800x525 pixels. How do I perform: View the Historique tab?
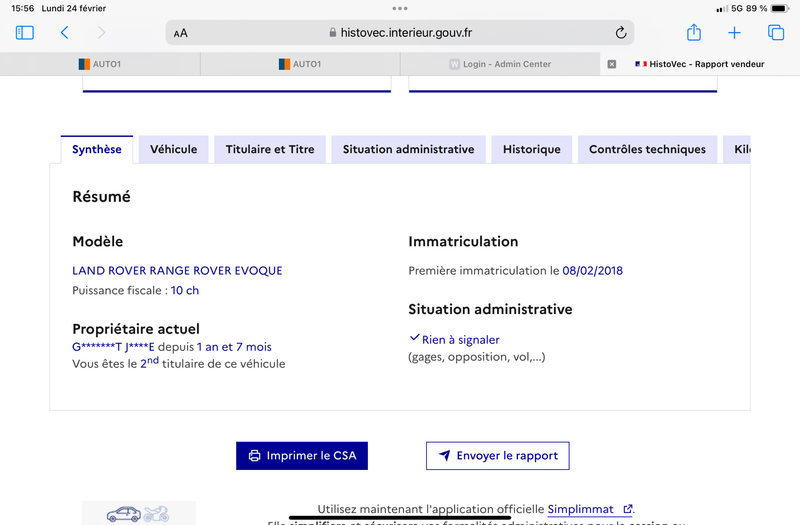(532, 150)
